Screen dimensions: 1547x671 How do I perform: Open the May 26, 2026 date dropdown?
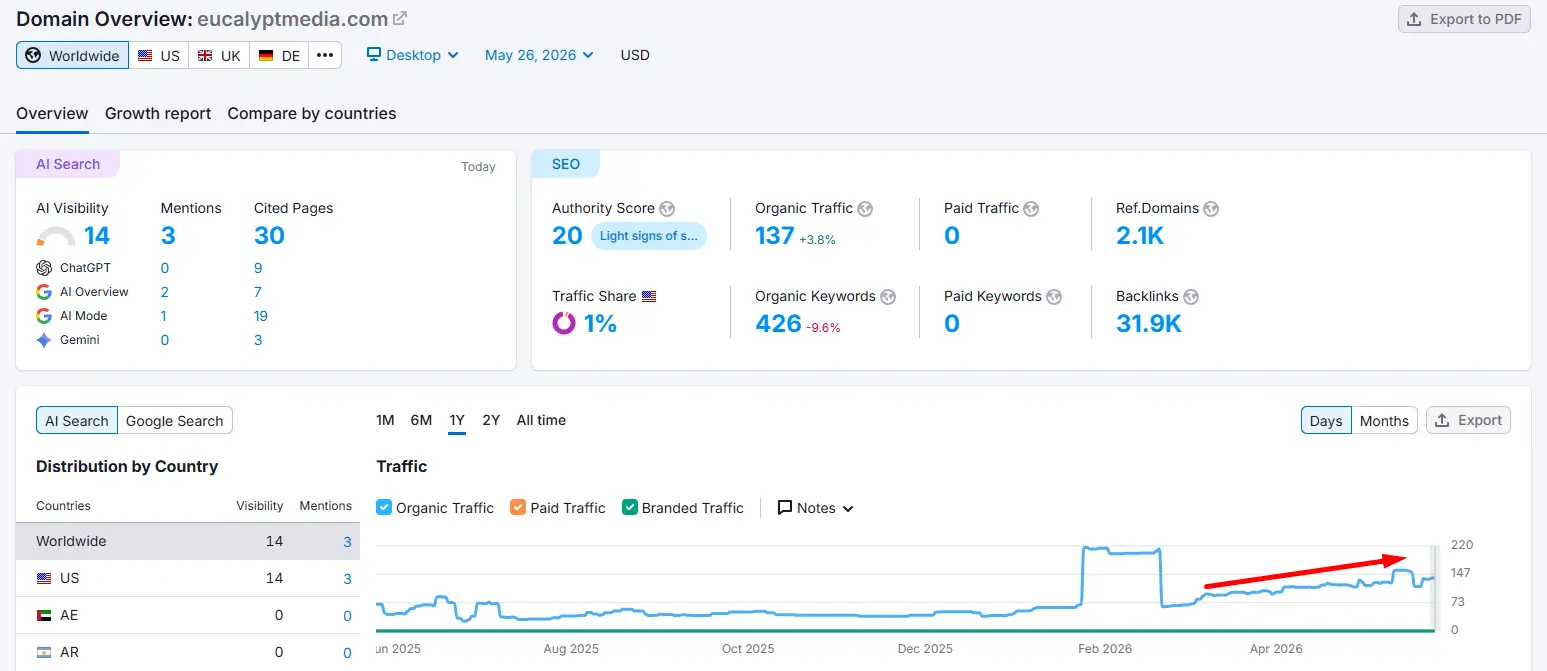[539, 55]
